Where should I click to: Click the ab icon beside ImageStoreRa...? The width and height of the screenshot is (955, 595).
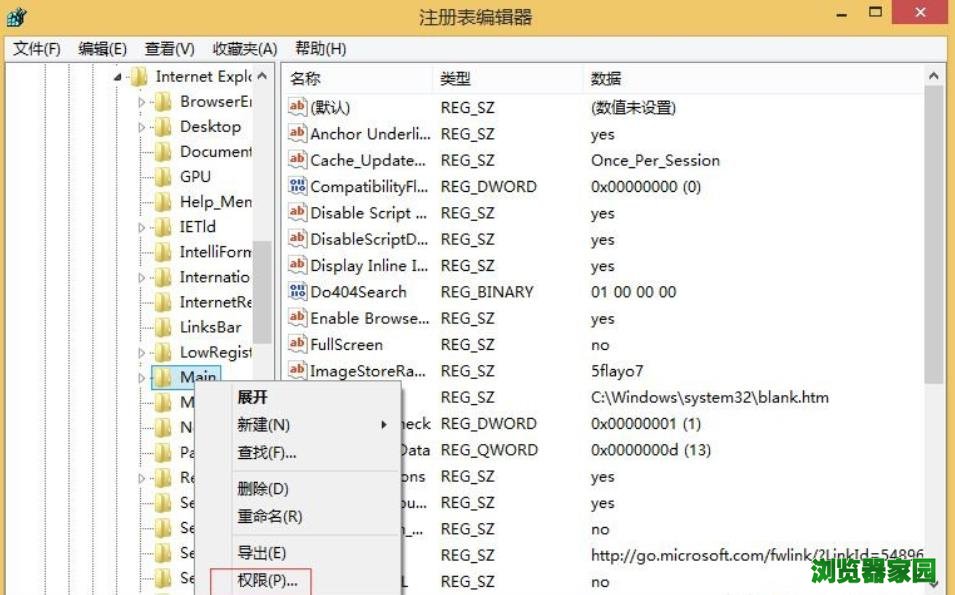(295, 371)
